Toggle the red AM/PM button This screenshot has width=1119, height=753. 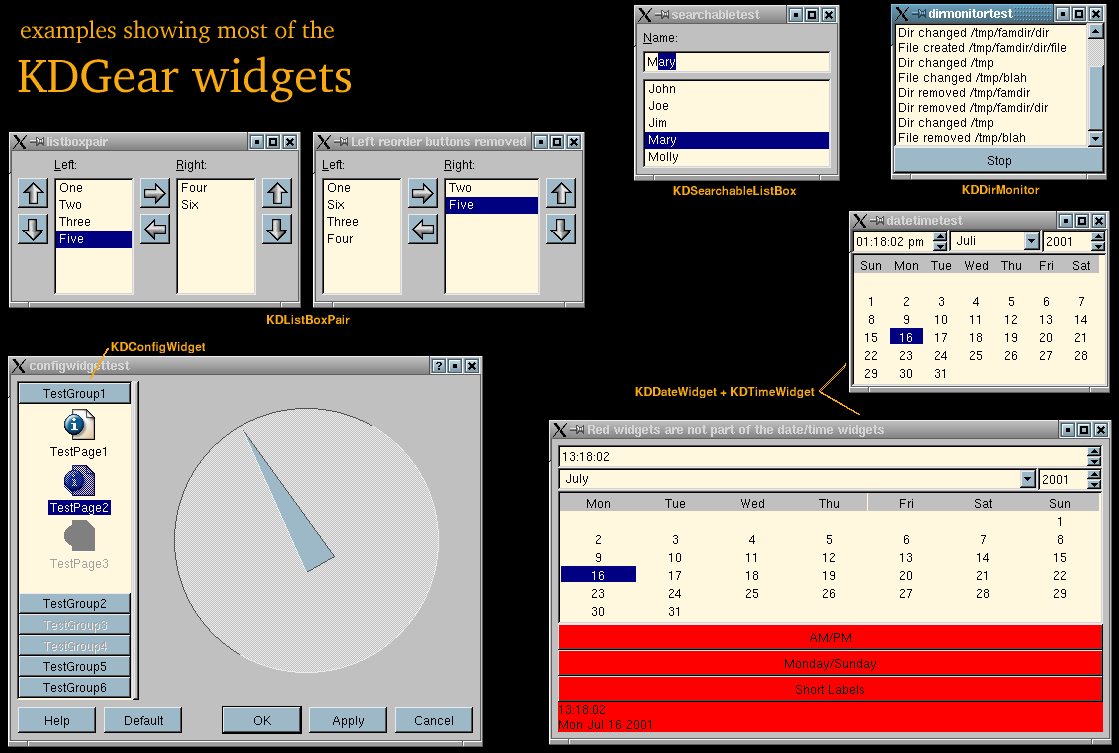[x=831, y=637]
